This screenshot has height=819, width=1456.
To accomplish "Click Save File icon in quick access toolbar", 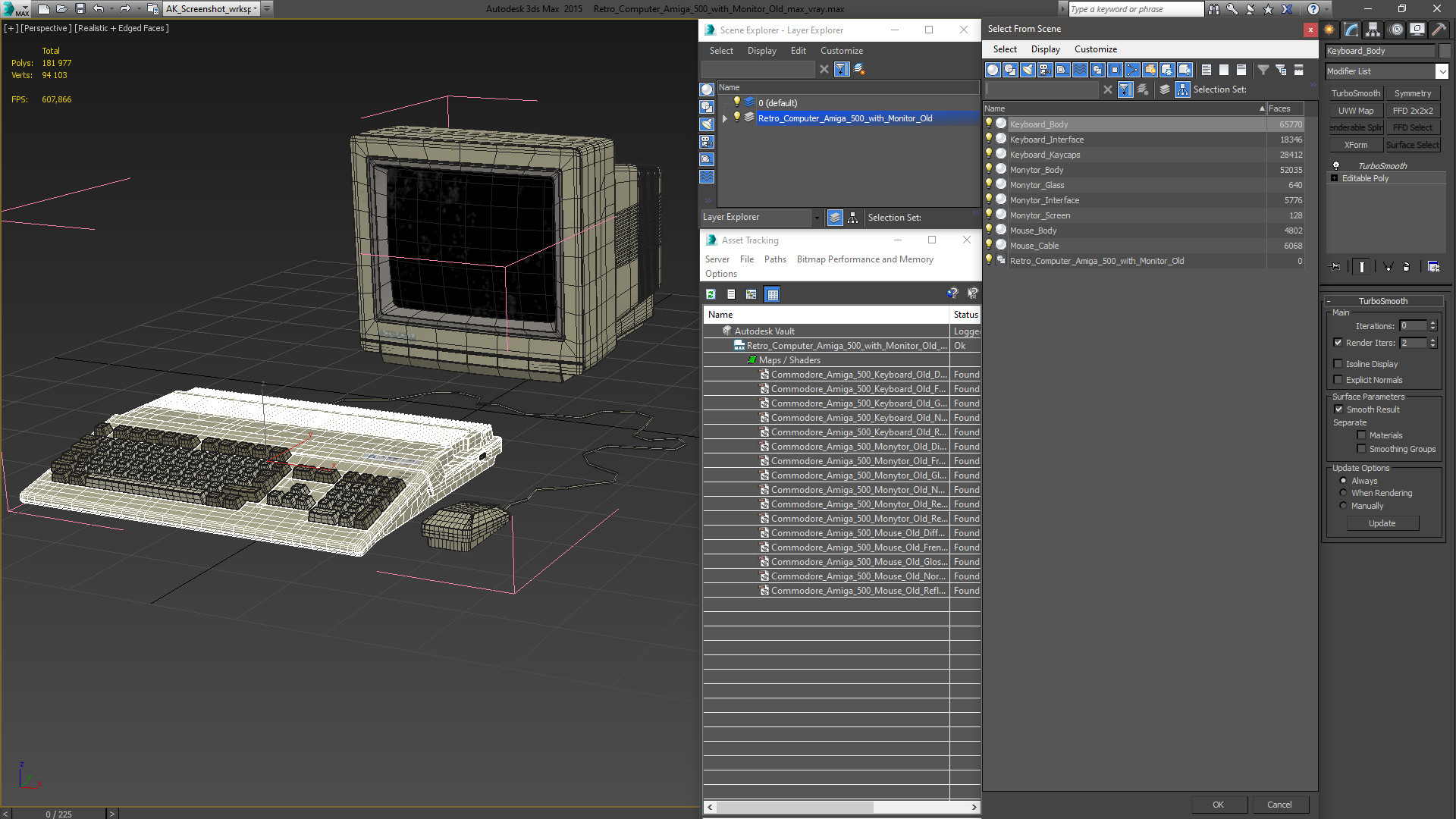I will (80, 9).
